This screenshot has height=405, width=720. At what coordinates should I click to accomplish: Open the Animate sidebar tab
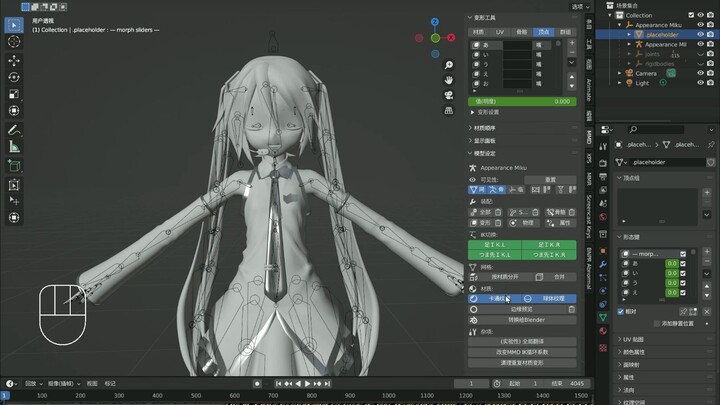pos(589,89)
